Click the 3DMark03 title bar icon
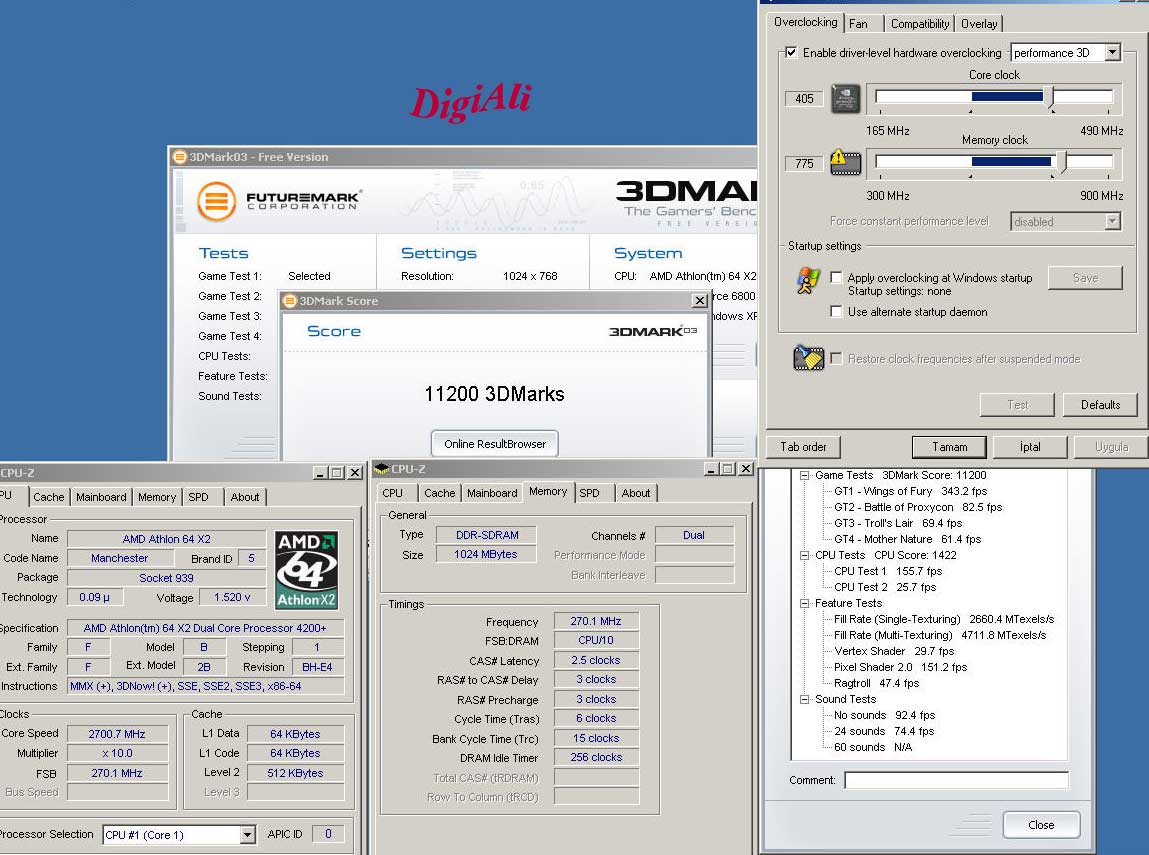Screen dimensions: 1149x855 point(180,156)
